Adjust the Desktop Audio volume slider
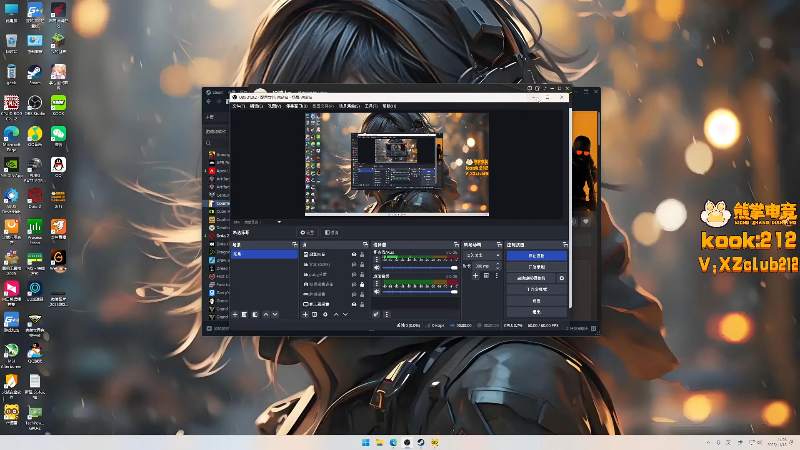800x450 pixels. tap(420, 291)
